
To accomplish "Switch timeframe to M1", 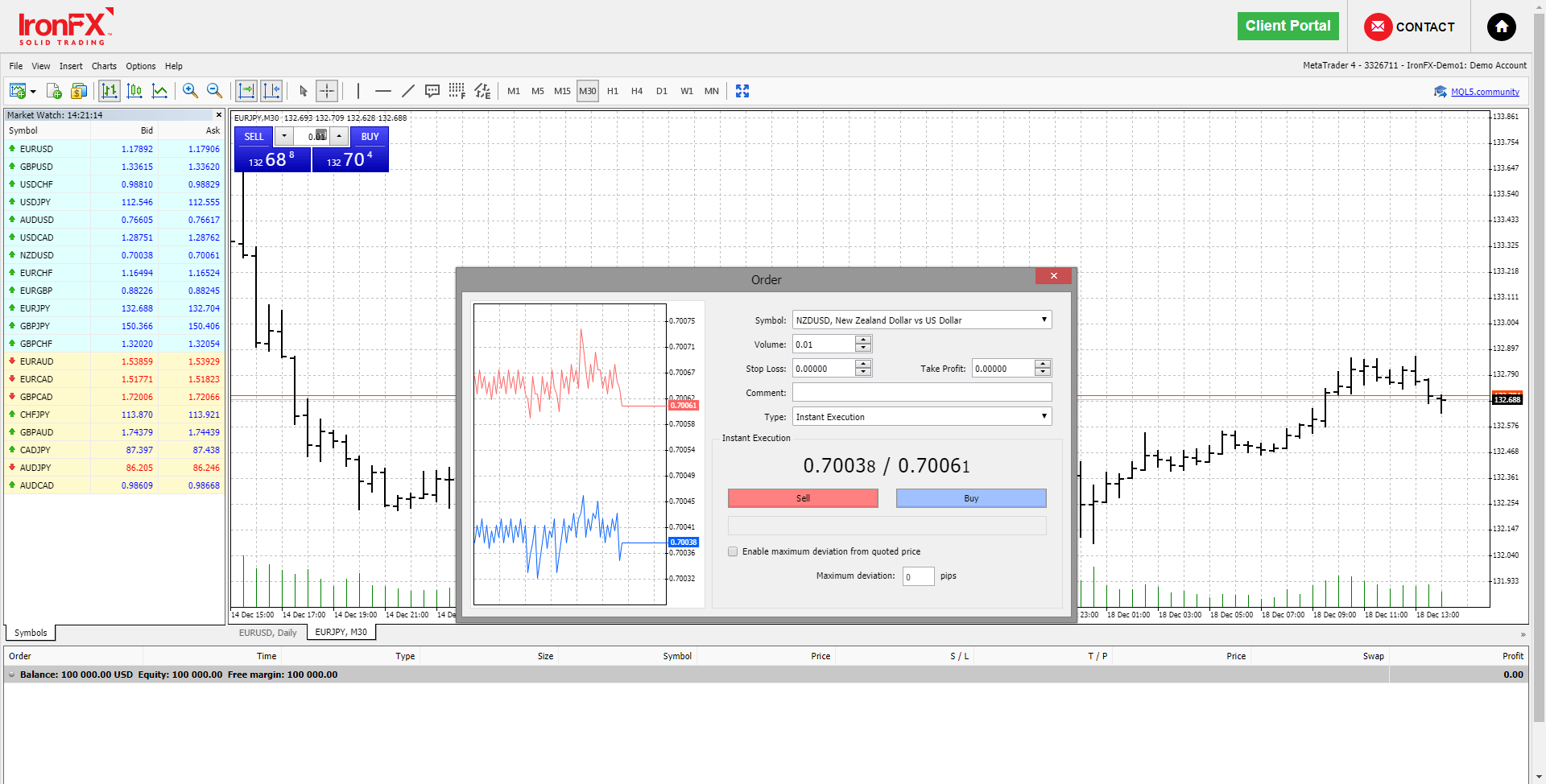I will tap(514, 91).
